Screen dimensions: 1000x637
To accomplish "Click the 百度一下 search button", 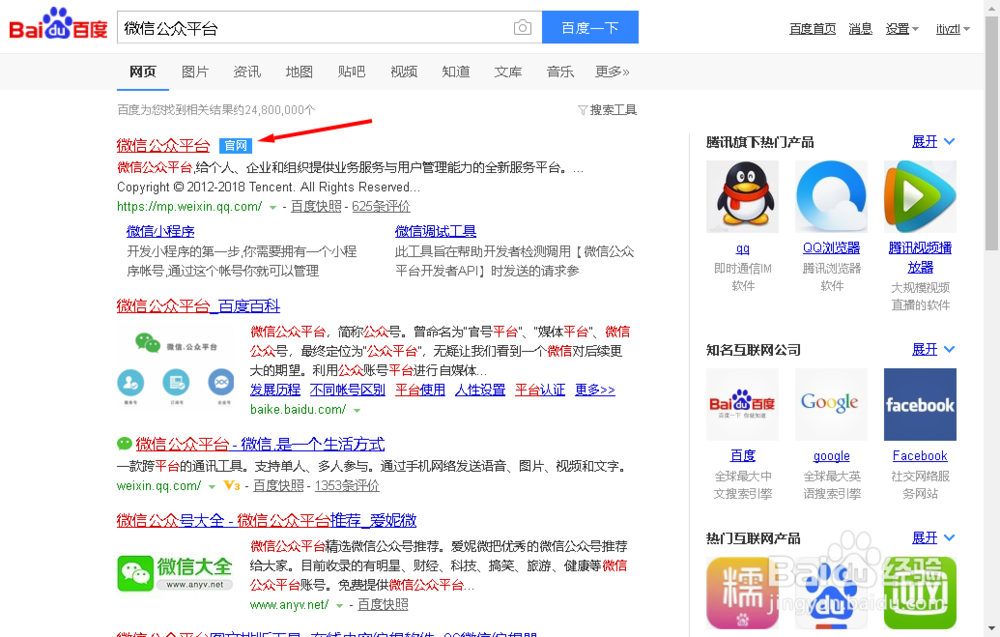I will click(590, 27).
